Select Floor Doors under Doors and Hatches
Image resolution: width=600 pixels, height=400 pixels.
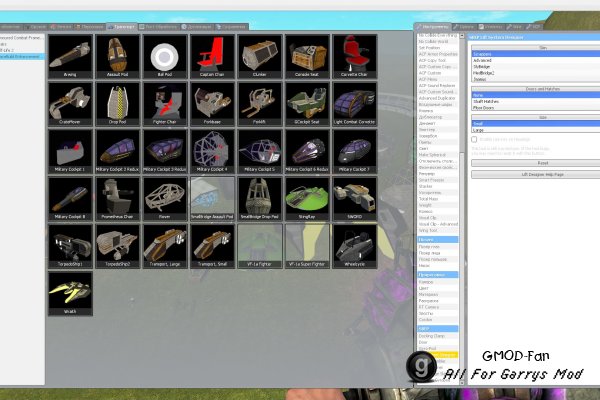point(536,108)
